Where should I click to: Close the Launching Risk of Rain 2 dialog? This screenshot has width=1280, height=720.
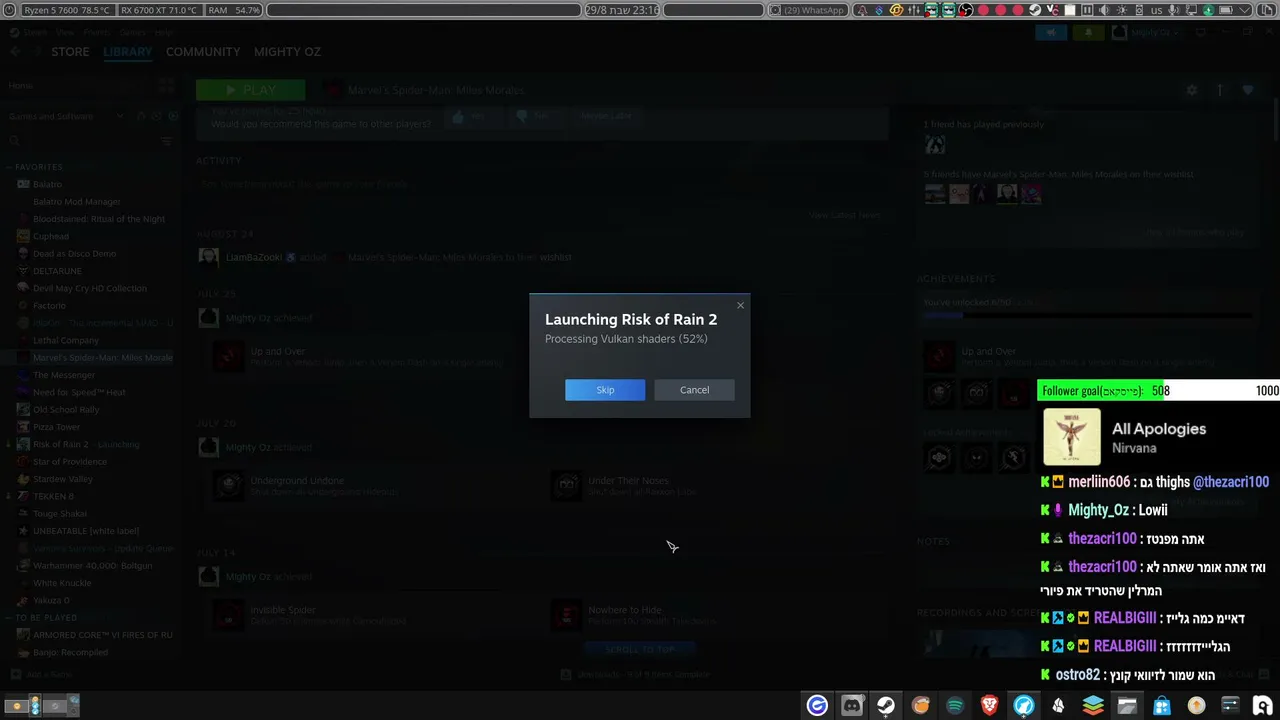tap(740, 305)
